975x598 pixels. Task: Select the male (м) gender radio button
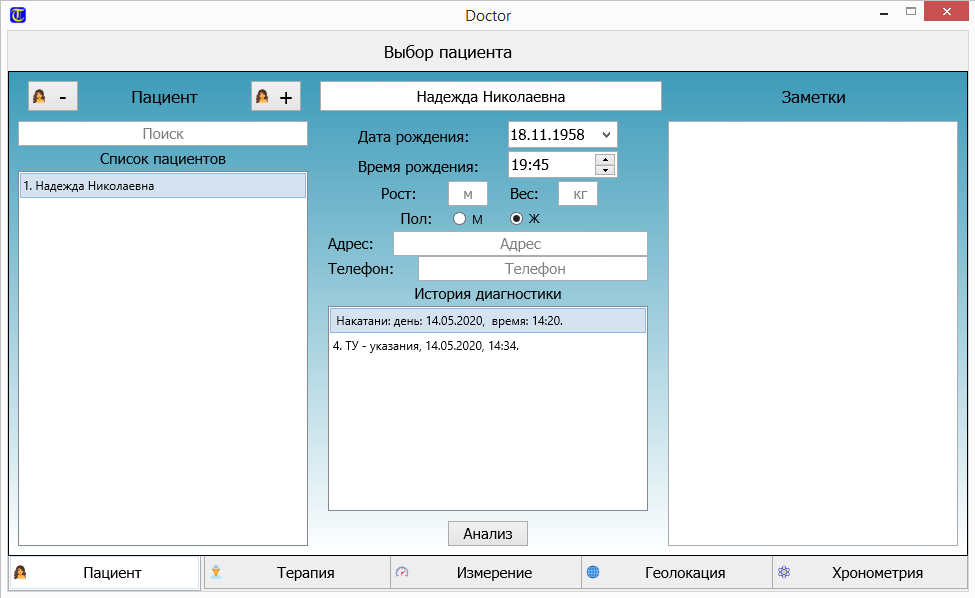tap(460, 219)
